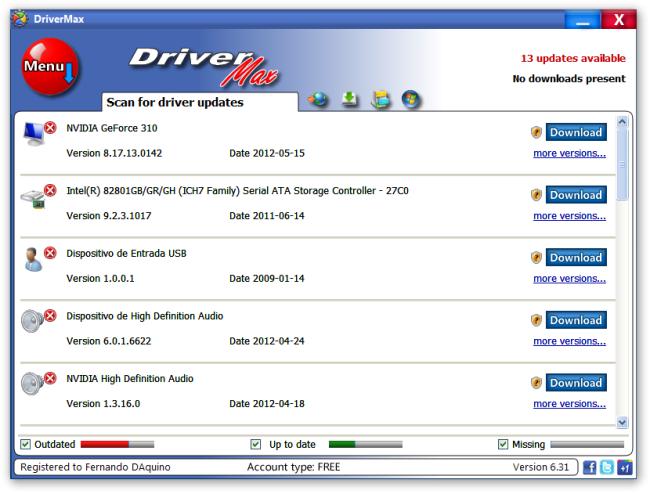Click shield icon beside NVIDIA HD Audio Download
The image size is (650, 494).
(x=536, y=383)
